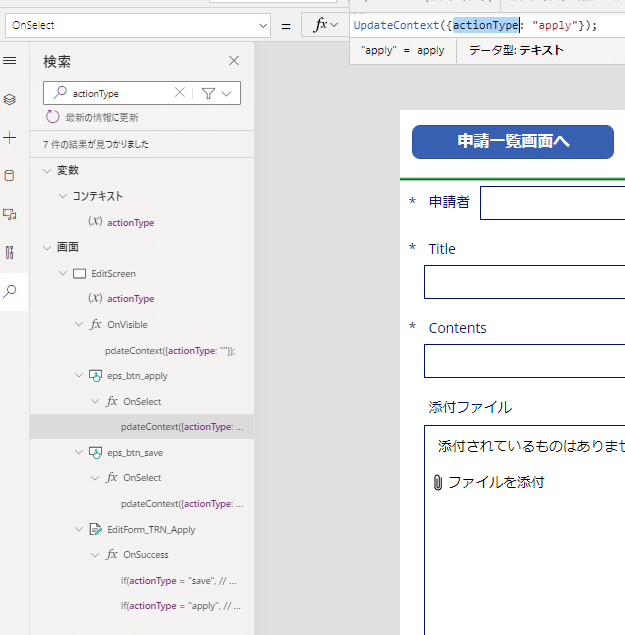
Task: Select OnSuccess under EditForm_TRN_Apply
Action: pos(146,555)
